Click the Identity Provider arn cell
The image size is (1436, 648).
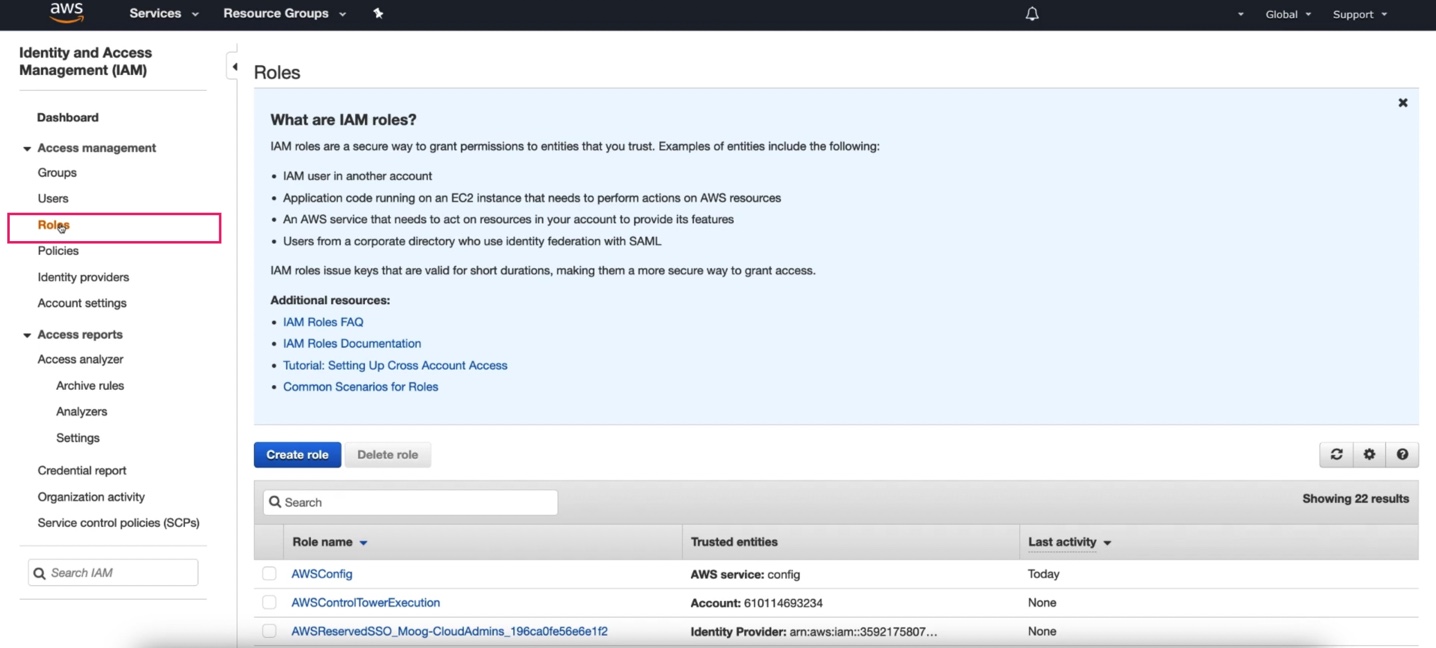814,631
